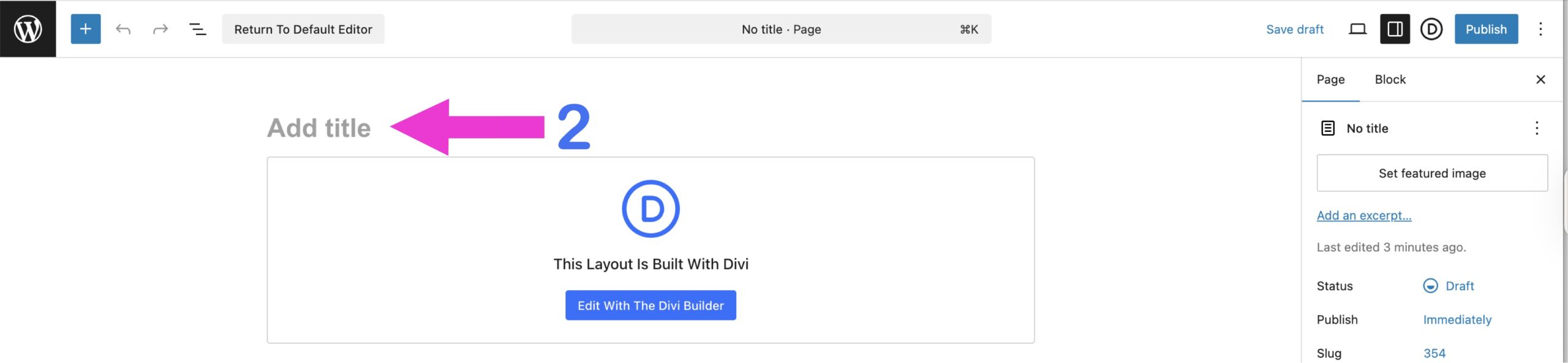Close the settings sidebar
Viewport: 1568px width, 363px height.
click(x=1540, y=80)
